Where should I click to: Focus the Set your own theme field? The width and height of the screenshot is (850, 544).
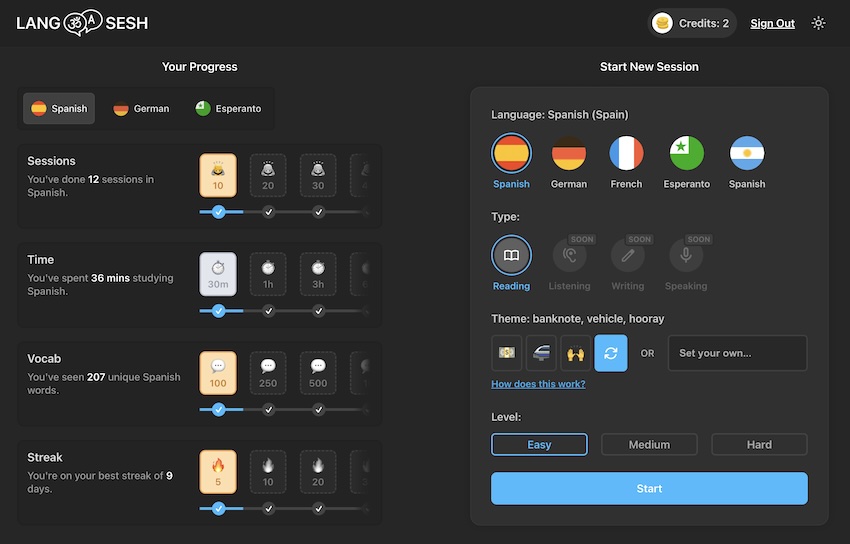[x=737, y=353]
